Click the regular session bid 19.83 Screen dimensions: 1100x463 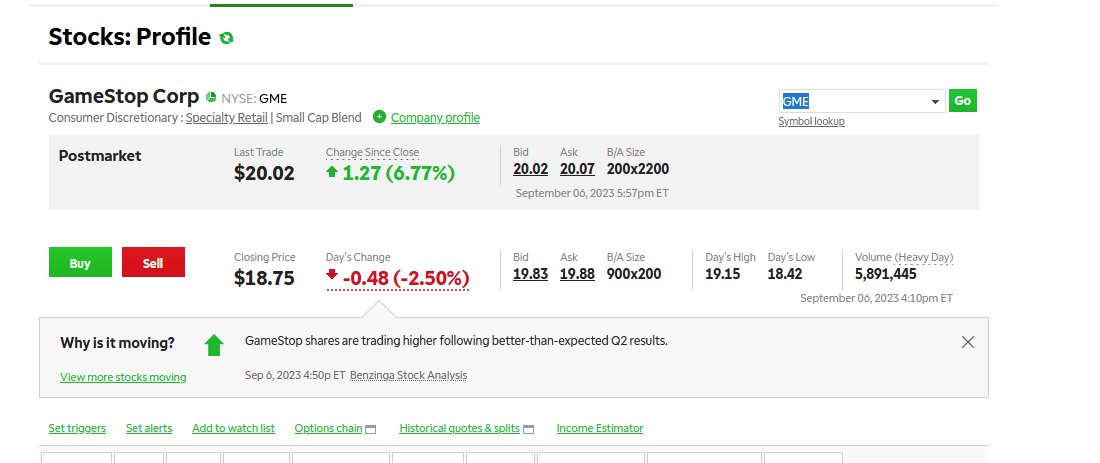(530, 274)
